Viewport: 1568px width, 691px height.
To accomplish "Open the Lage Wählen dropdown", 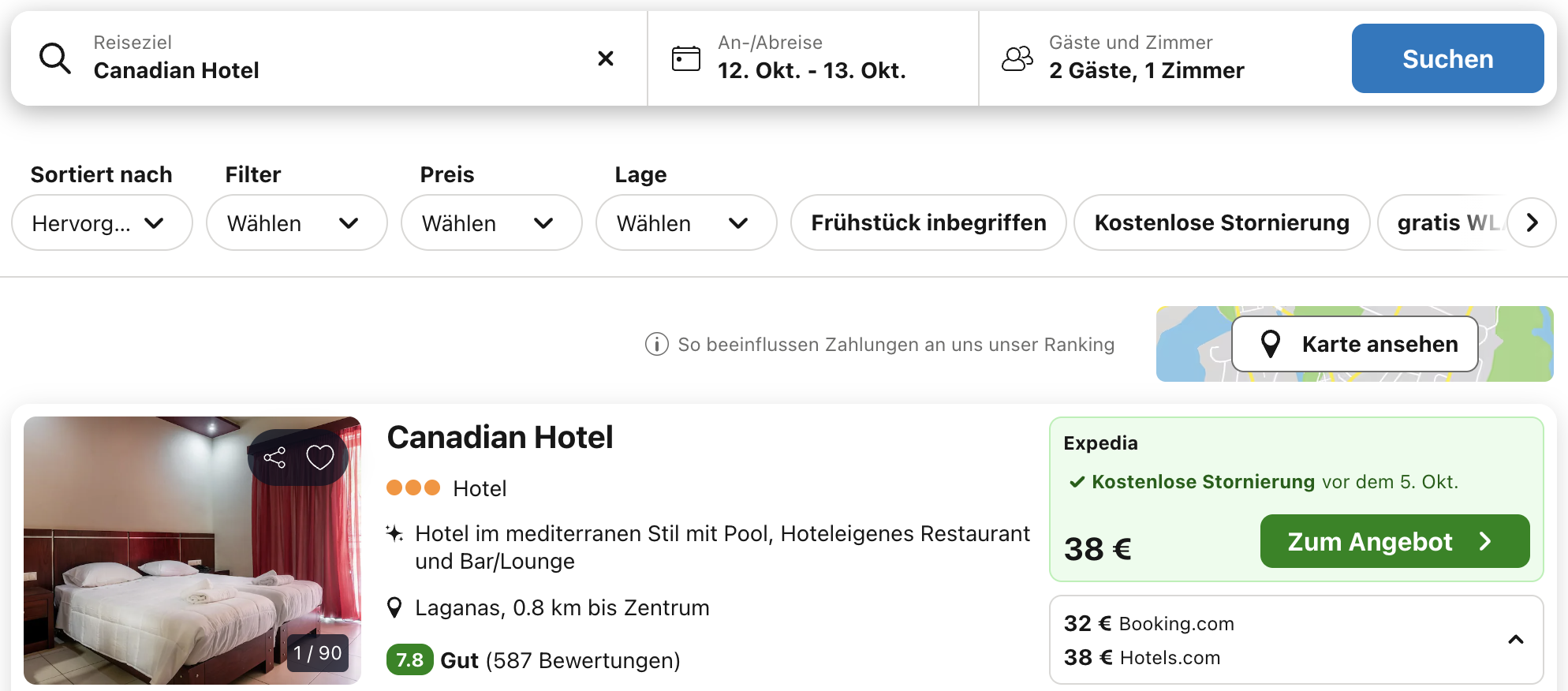I will (x=686, y=223).
